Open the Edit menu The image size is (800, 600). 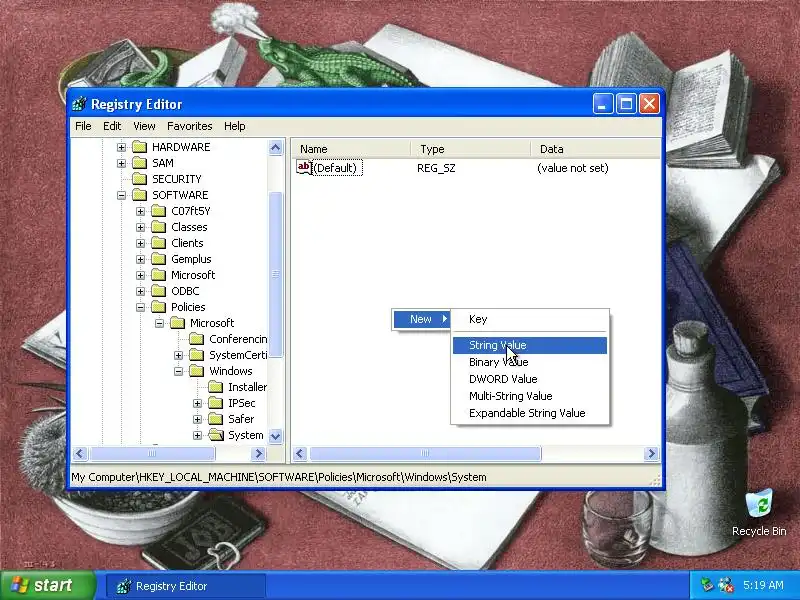click(112, 126)
